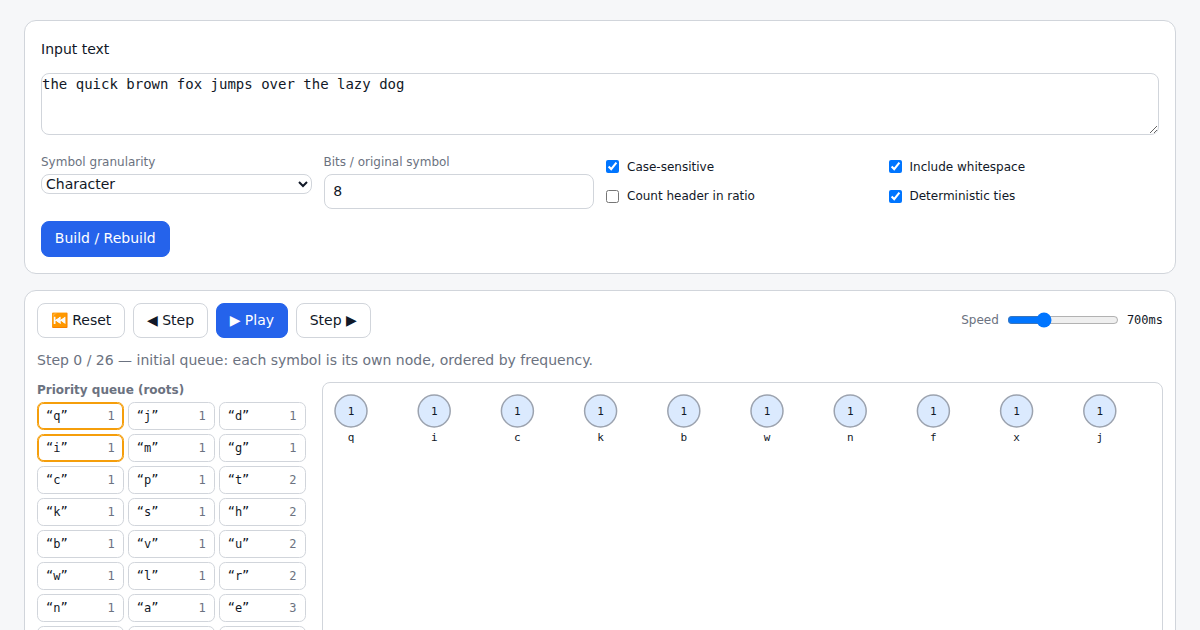Focus the Bits / original symbol field
Screen dimensions: 1200x630
coord(459,191)
